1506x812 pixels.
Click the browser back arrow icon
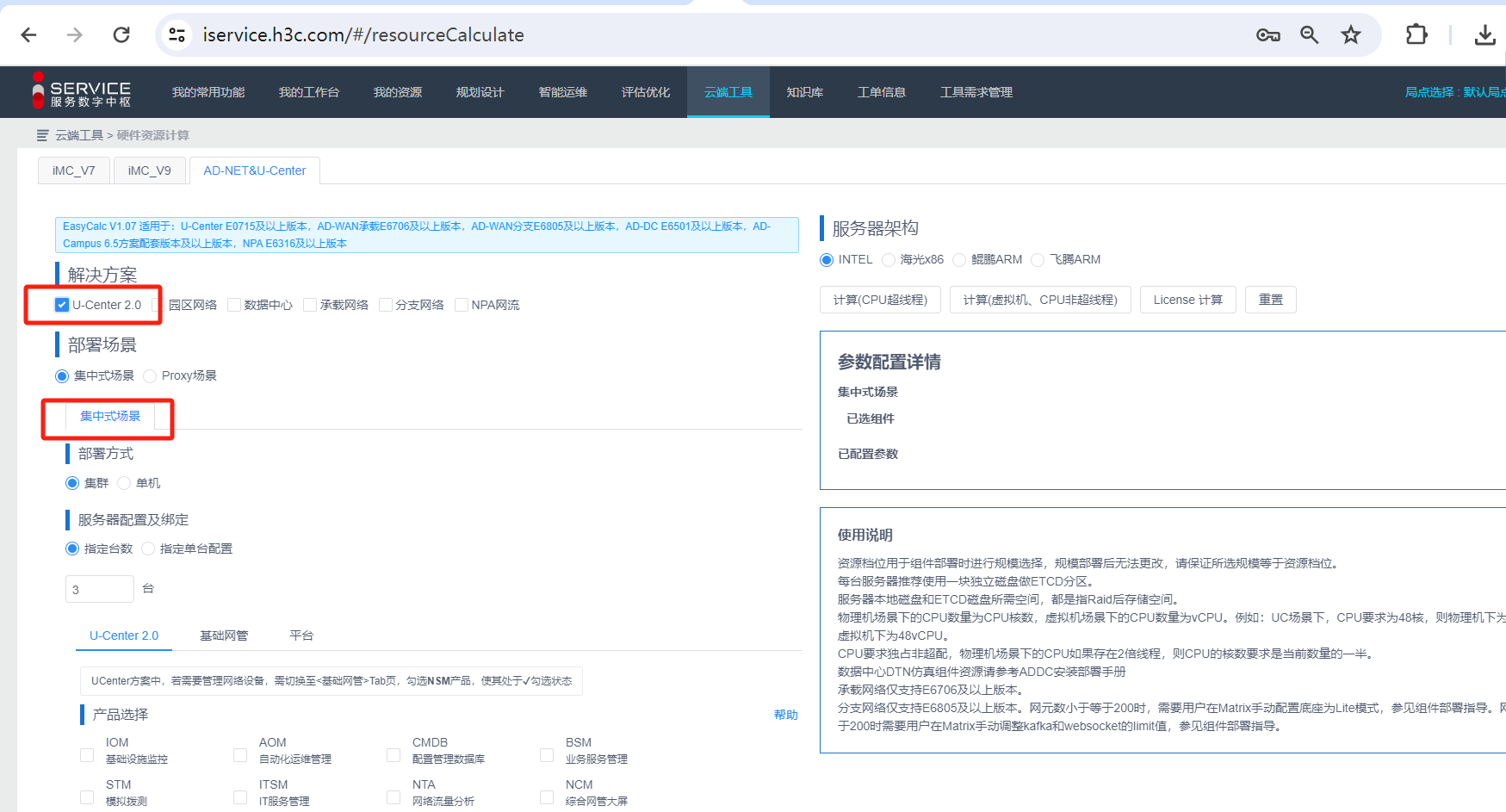click(x=28, y=34)
